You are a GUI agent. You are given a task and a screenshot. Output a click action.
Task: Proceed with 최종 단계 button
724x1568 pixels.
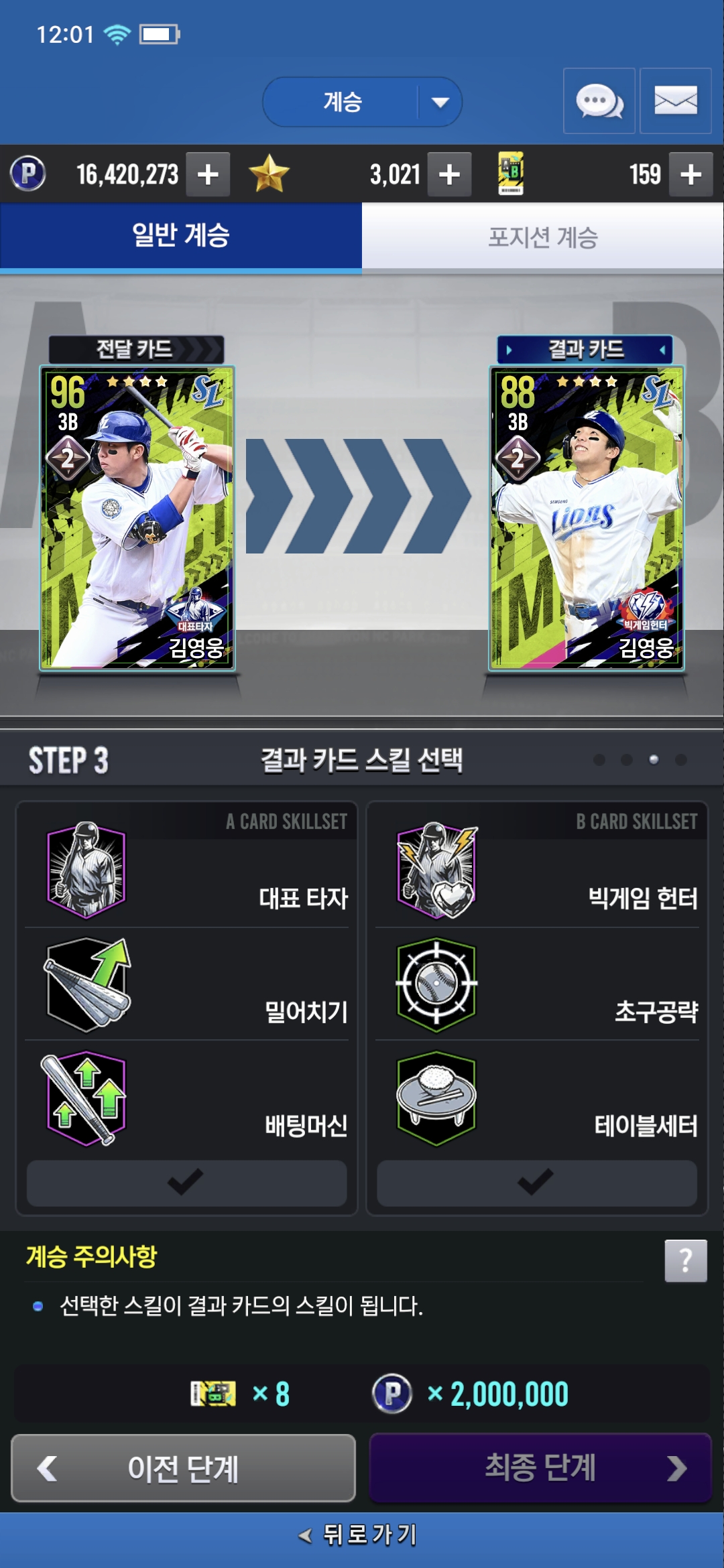(540, 1467)
